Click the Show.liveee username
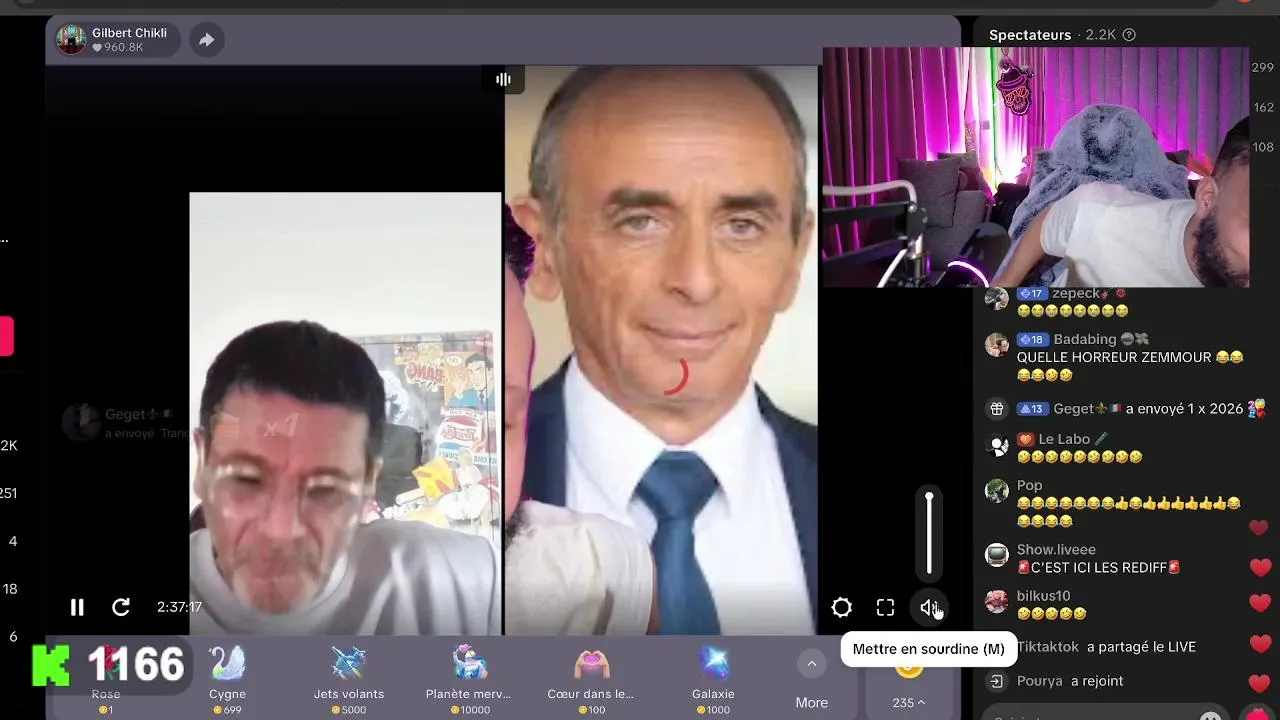The image size is (1280, 720). click(x=1056, y=550)
